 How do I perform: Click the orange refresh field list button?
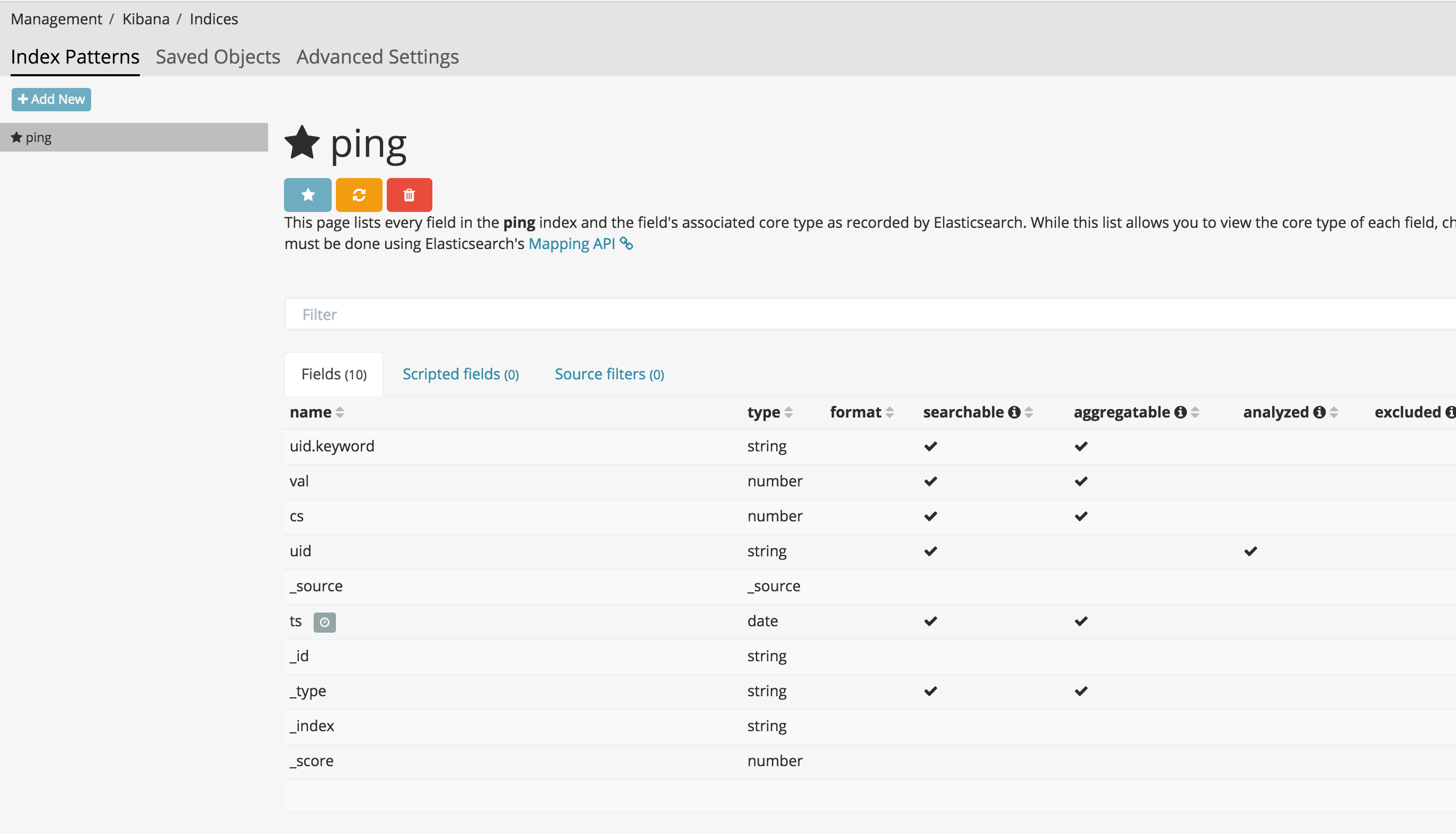(x=359, y=195)
